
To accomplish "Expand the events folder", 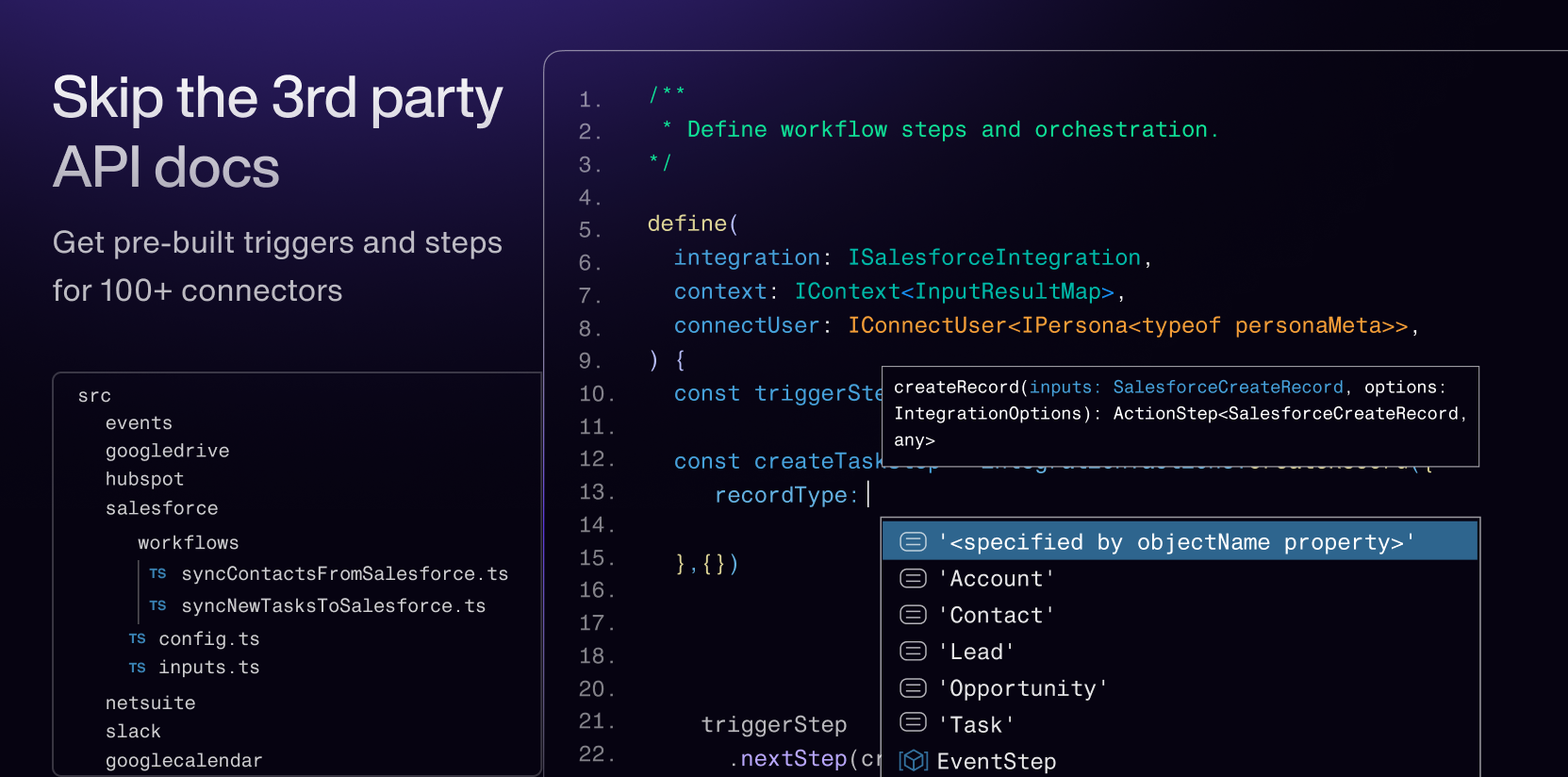I will pyautogui.click(x=139, y=423).
